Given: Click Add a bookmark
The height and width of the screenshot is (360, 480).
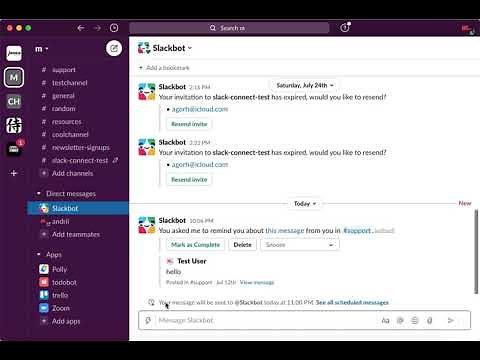Looking at the screenshot, I should pyautogui.click(x=165, y=68).
